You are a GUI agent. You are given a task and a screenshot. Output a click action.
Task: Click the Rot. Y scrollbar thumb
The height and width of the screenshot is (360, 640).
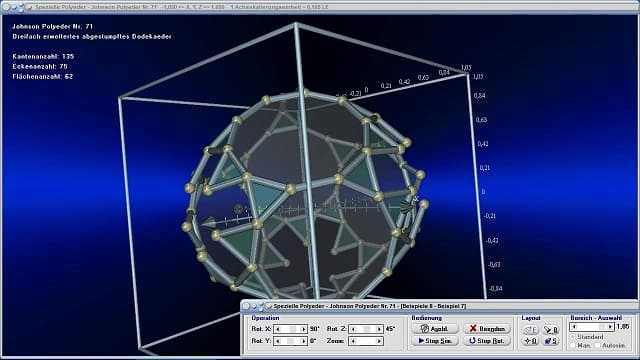290,341
